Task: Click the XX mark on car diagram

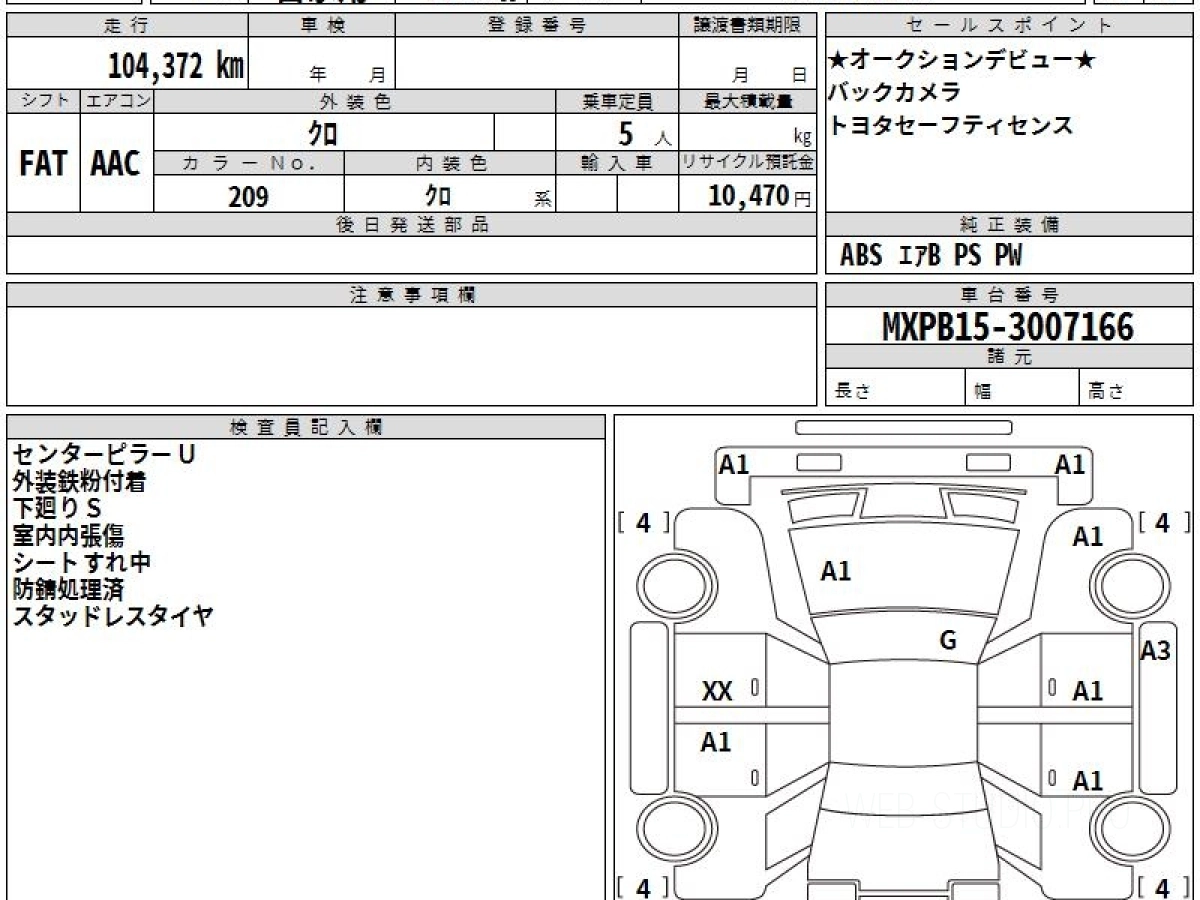Action: click(717, 691)
